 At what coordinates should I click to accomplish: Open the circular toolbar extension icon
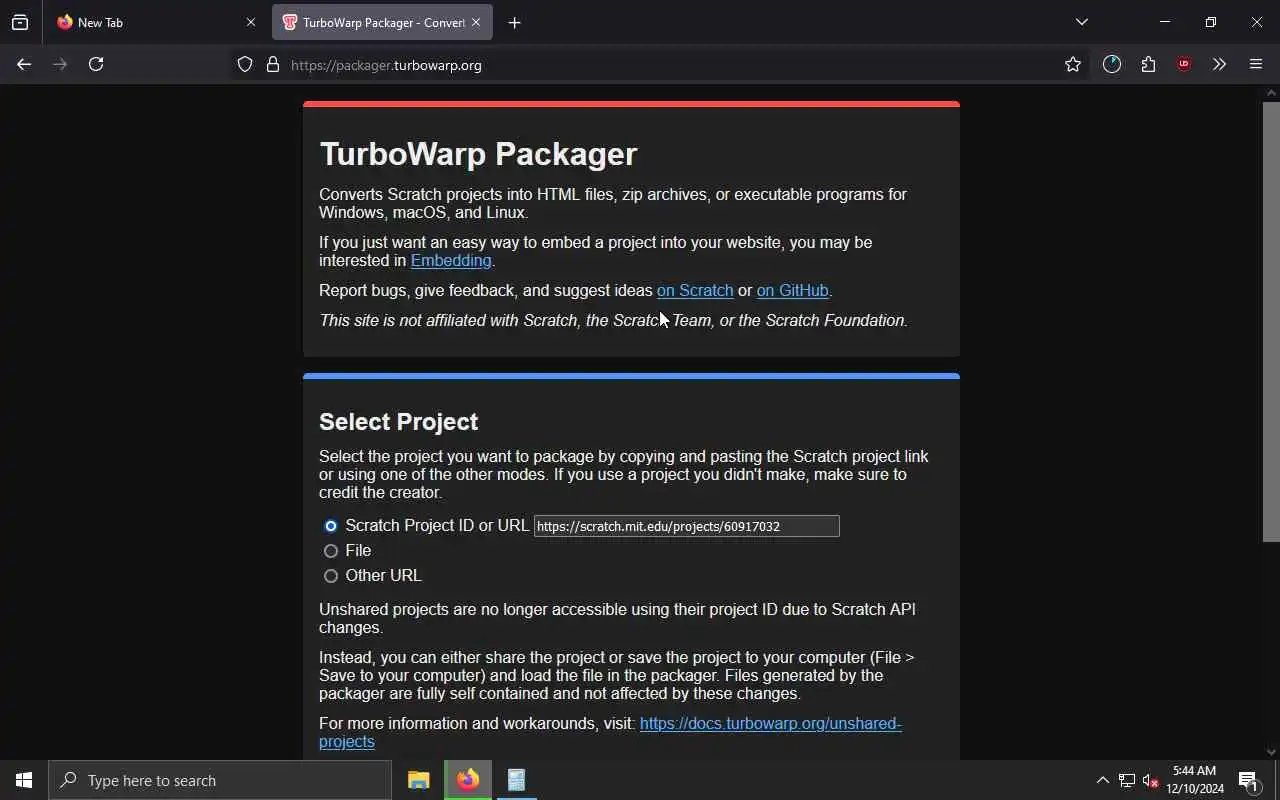(x=1112, y=64)
